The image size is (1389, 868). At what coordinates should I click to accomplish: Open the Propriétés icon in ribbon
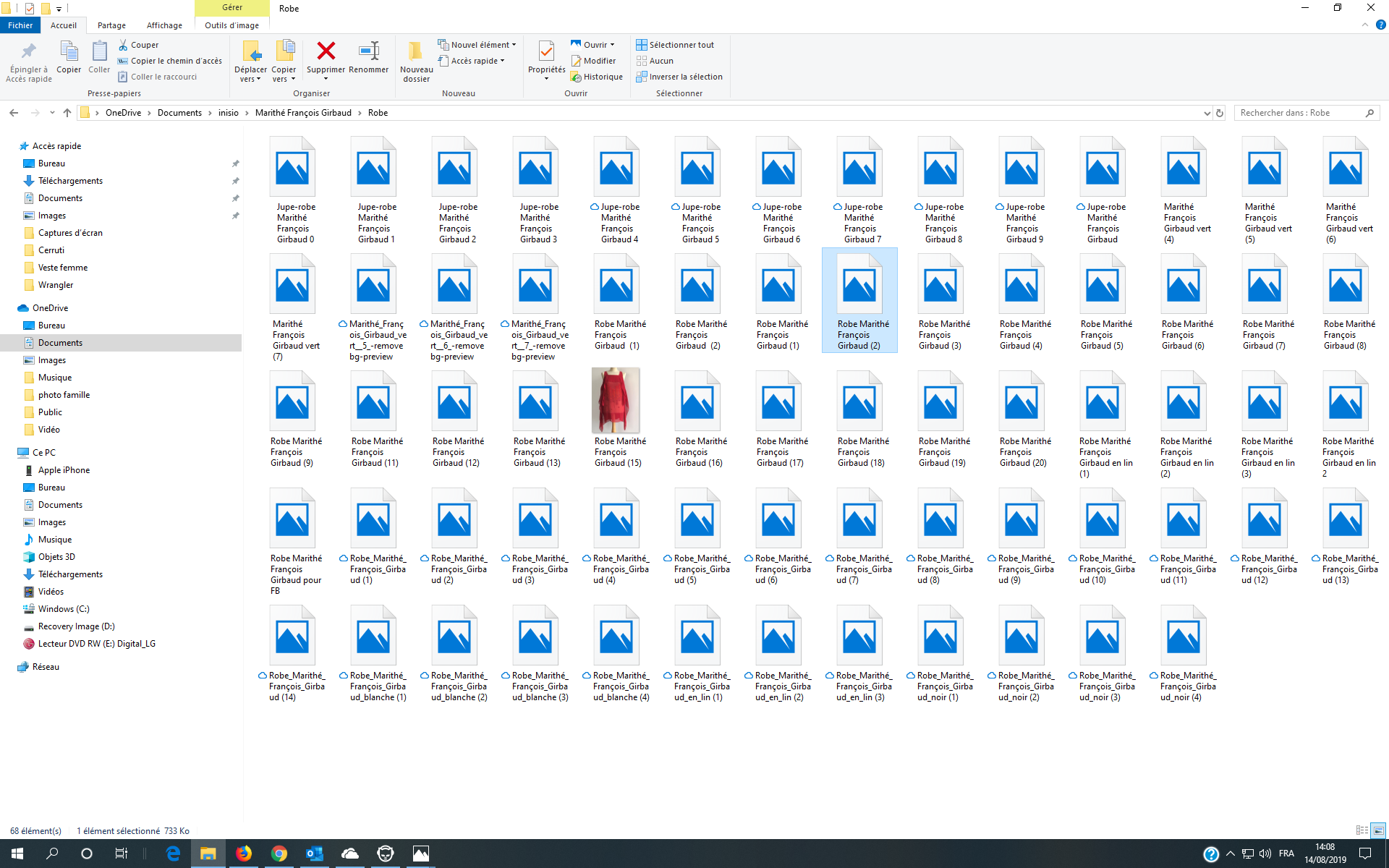pos(546,51)
